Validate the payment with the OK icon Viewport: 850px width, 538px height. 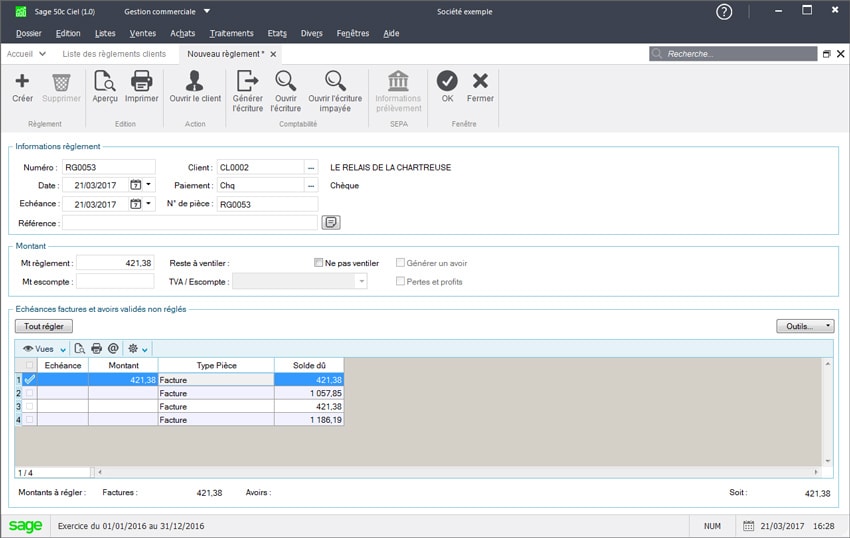[x=447, y=82]
